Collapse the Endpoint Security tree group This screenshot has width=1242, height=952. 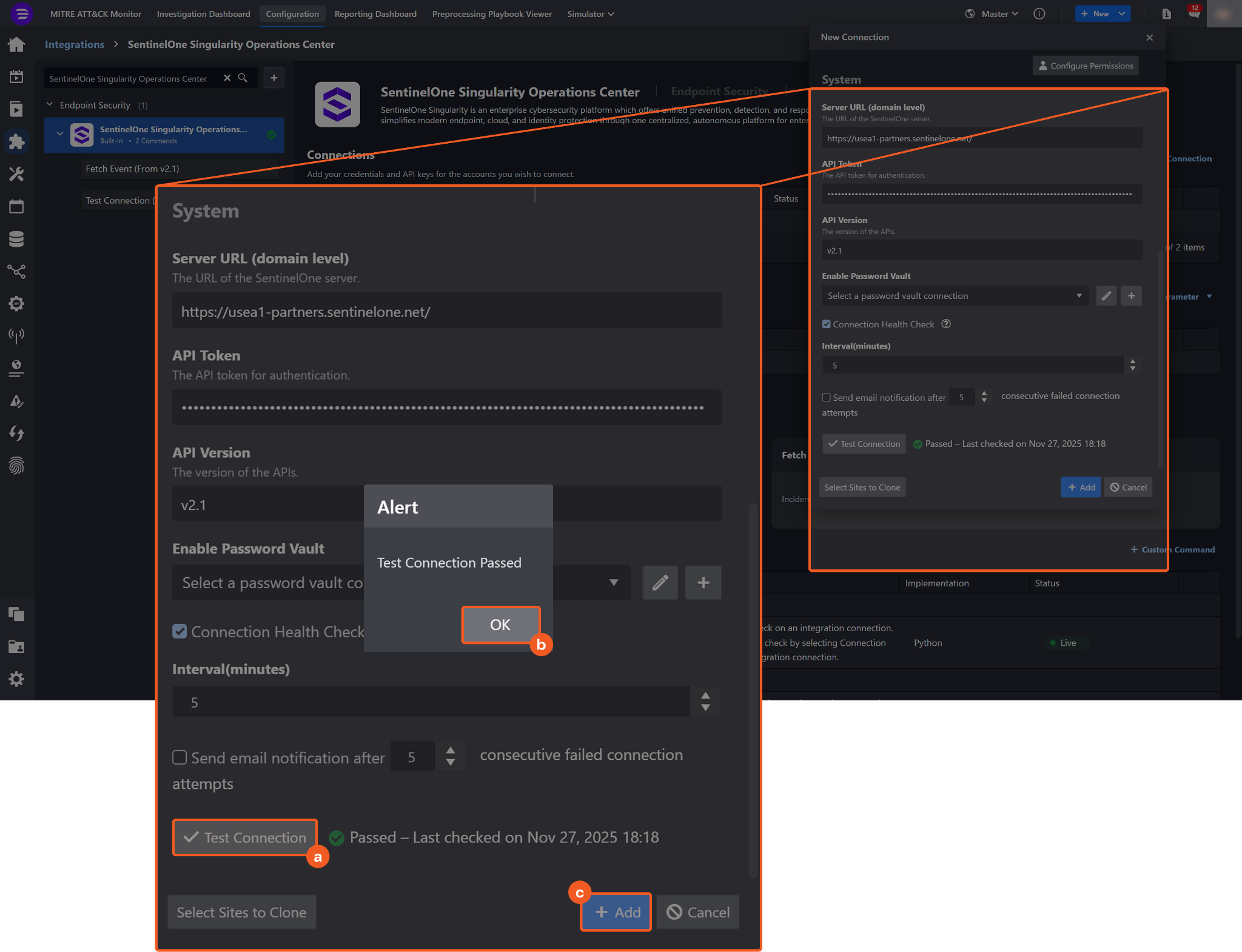(50, 105)
